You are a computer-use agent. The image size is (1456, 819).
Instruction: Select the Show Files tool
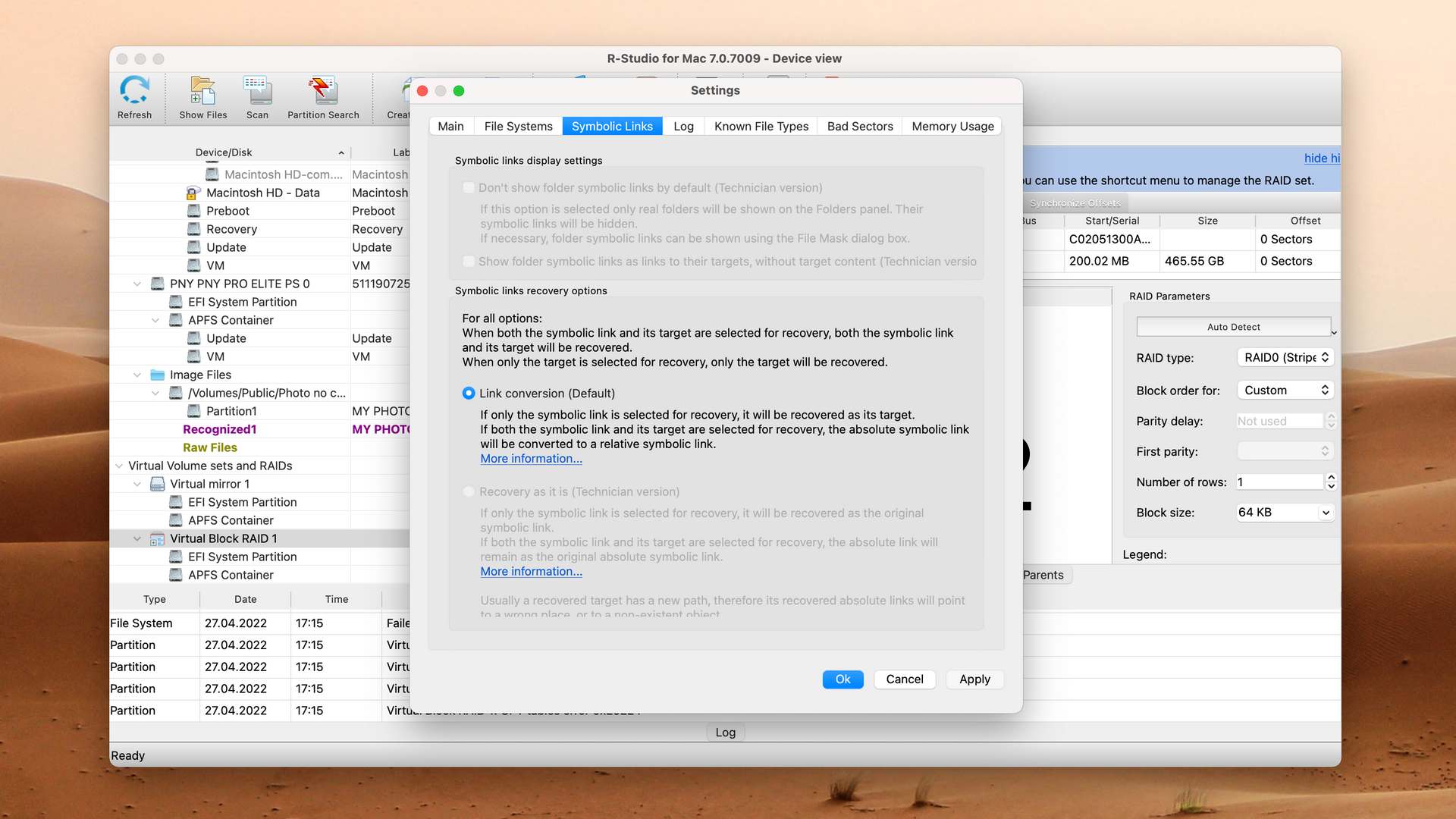click(x=202, y=96)
